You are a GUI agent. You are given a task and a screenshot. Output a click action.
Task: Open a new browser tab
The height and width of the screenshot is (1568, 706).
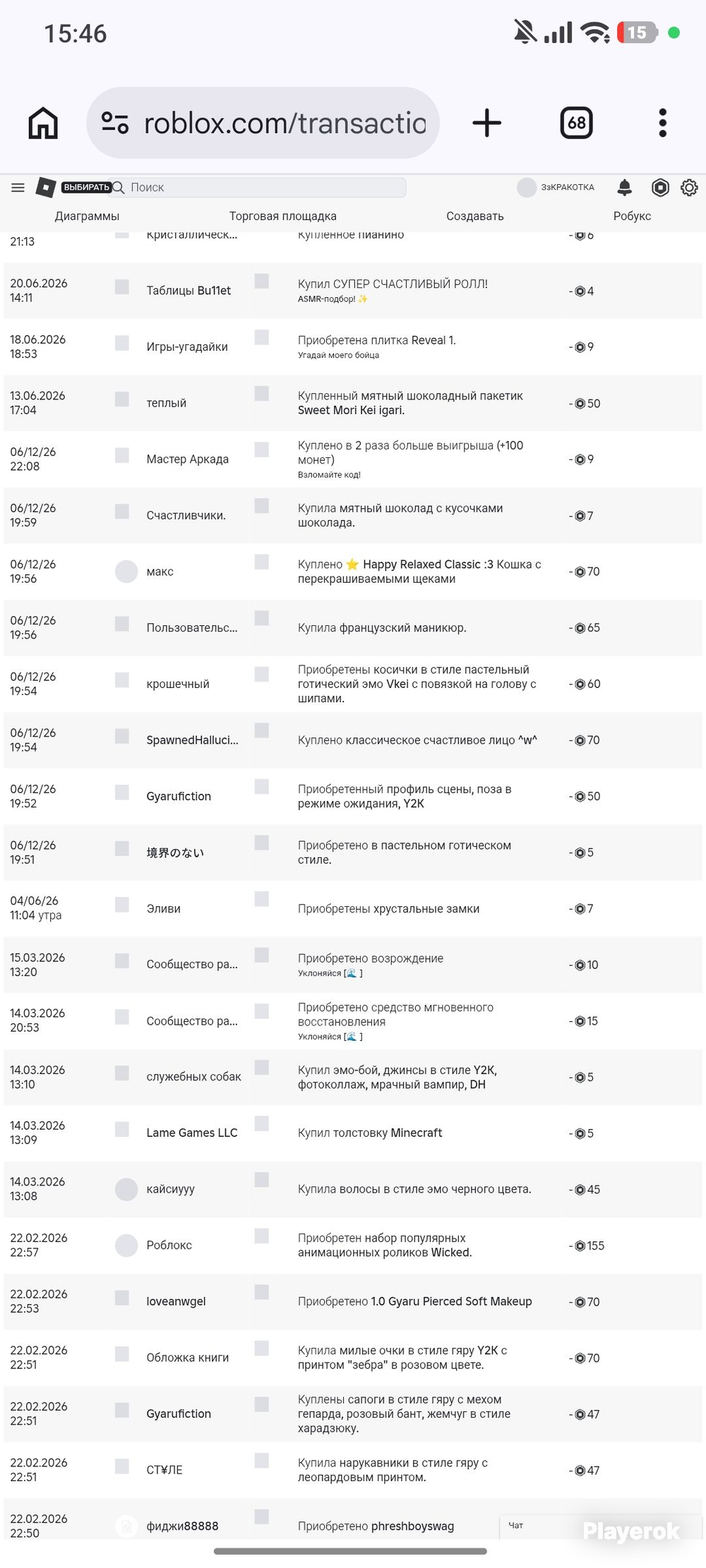tap(486, 123)
